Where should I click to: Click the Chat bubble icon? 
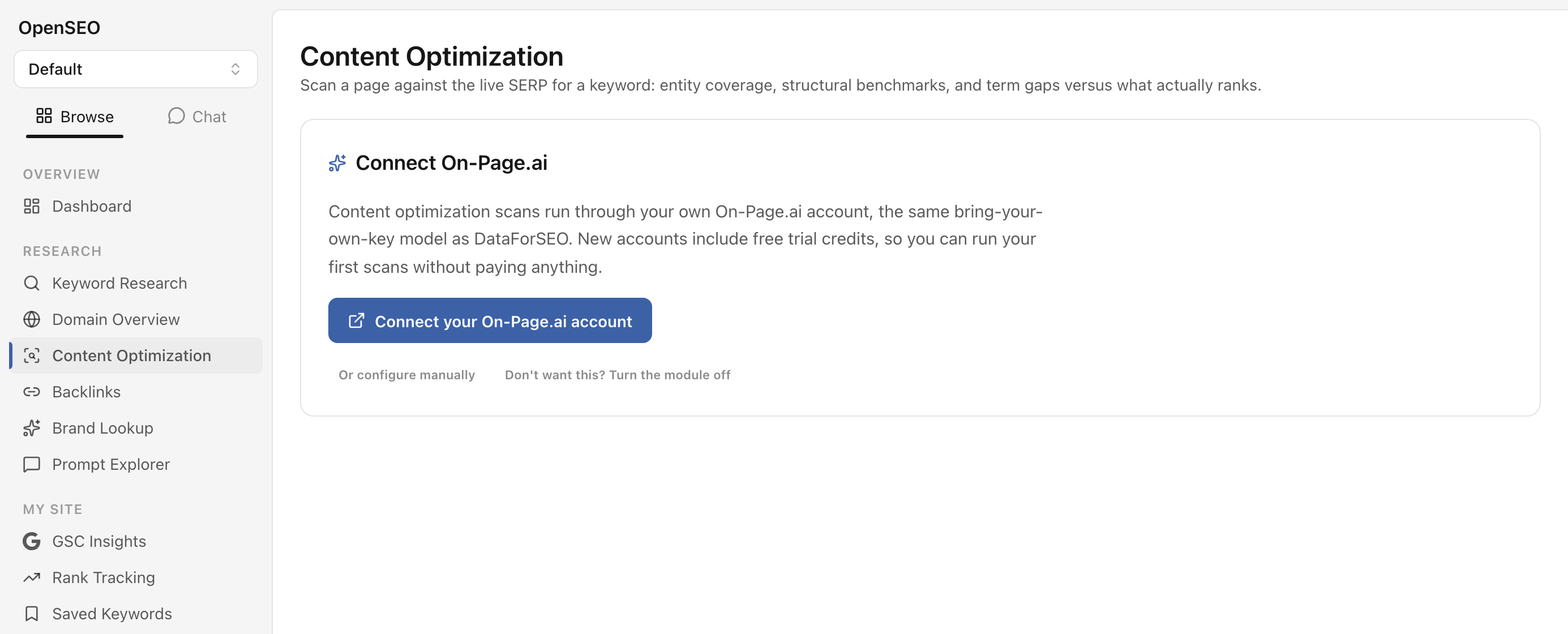(x=176, y=115)
